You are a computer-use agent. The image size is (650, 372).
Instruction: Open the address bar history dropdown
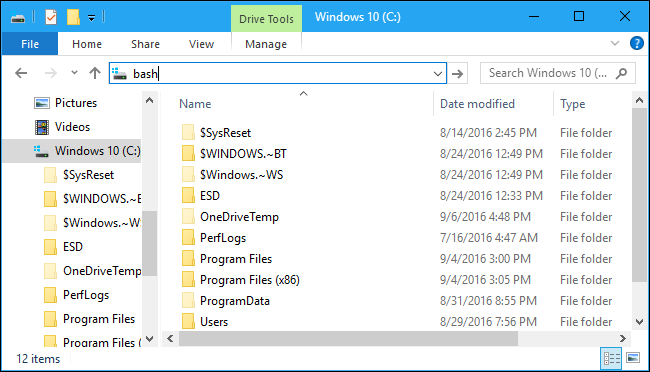pos(438,74)
